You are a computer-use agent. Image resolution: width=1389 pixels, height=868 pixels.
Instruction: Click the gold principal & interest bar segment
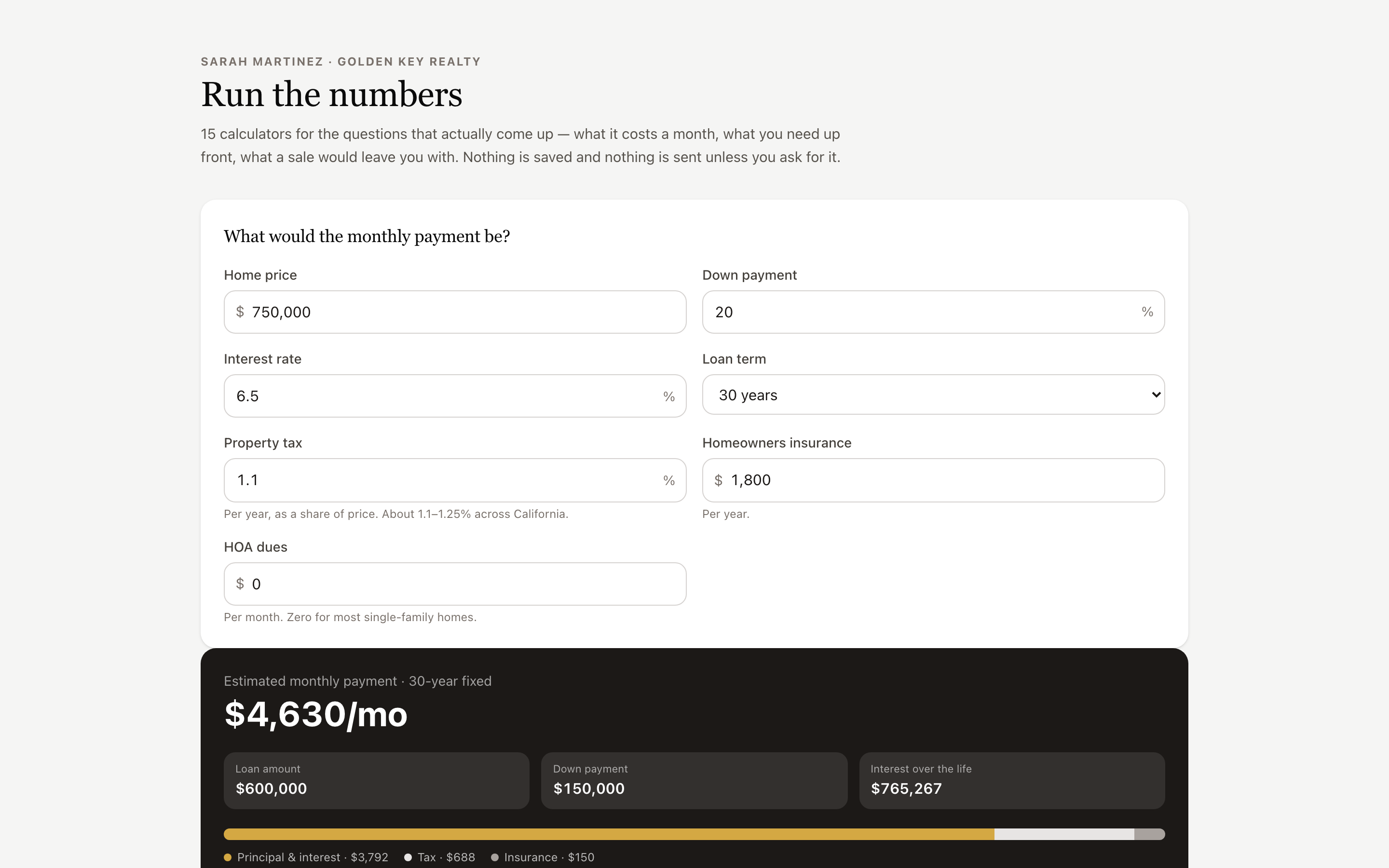pyautogui.click(x=609, y=834)
